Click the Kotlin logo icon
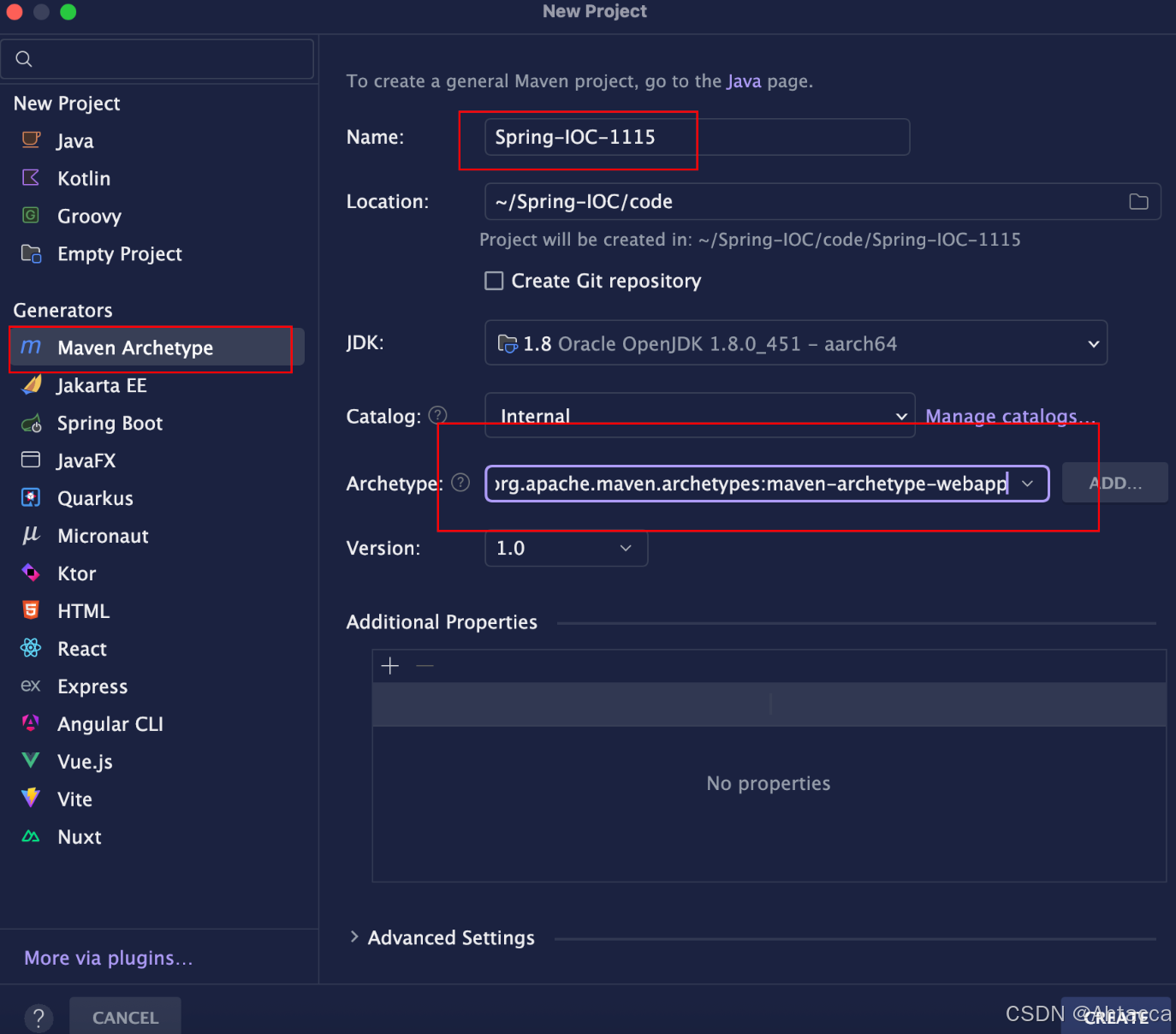1176x1034 pixels. pos(31,177)
